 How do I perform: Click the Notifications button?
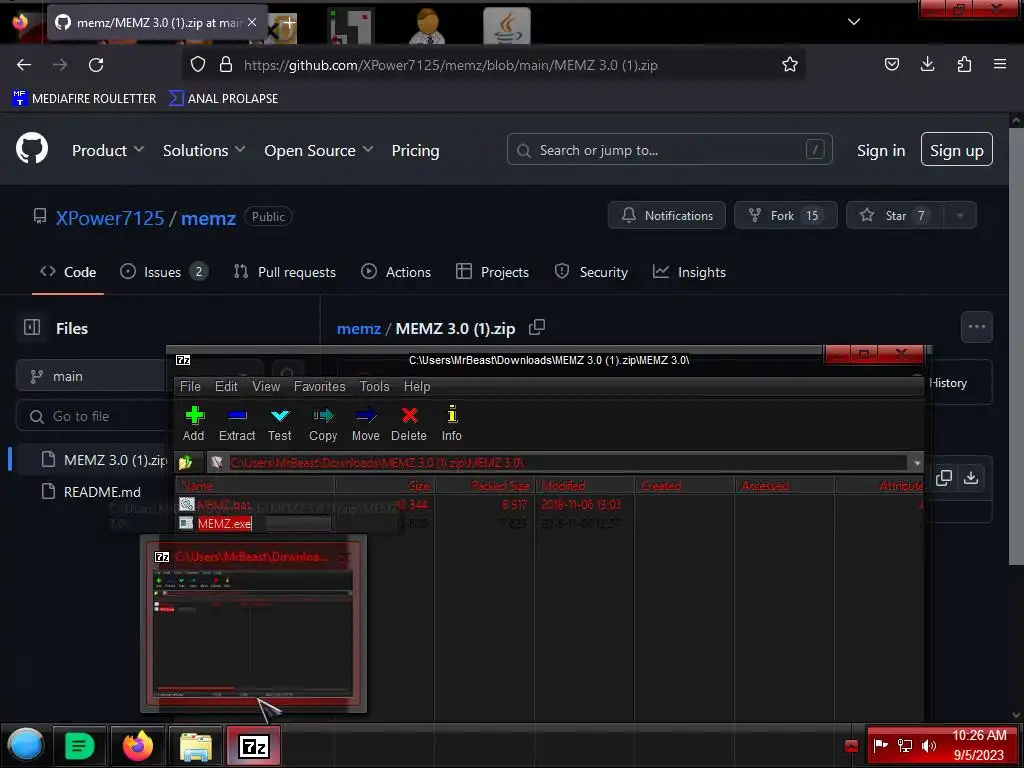(x=667, y=216)
